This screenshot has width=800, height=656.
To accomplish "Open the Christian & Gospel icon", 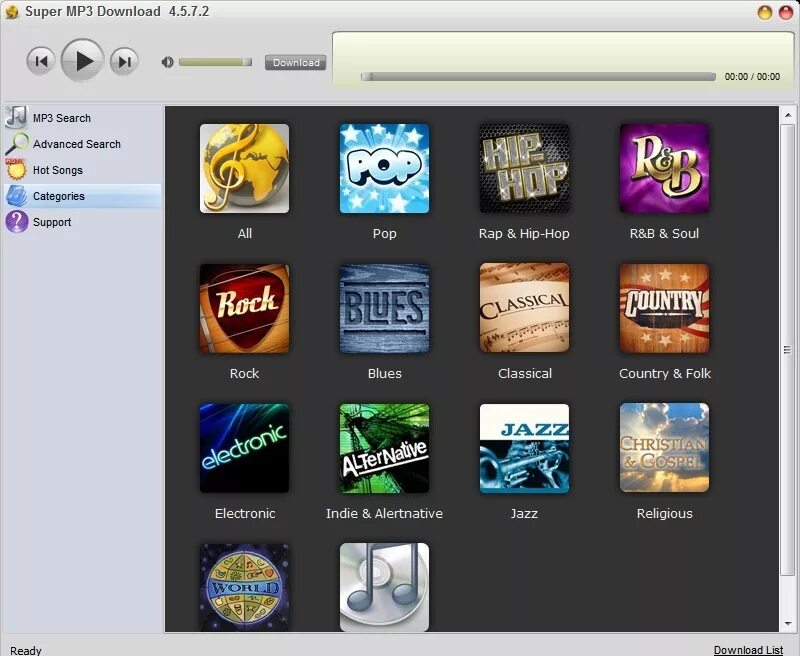I will click(664, 448).
